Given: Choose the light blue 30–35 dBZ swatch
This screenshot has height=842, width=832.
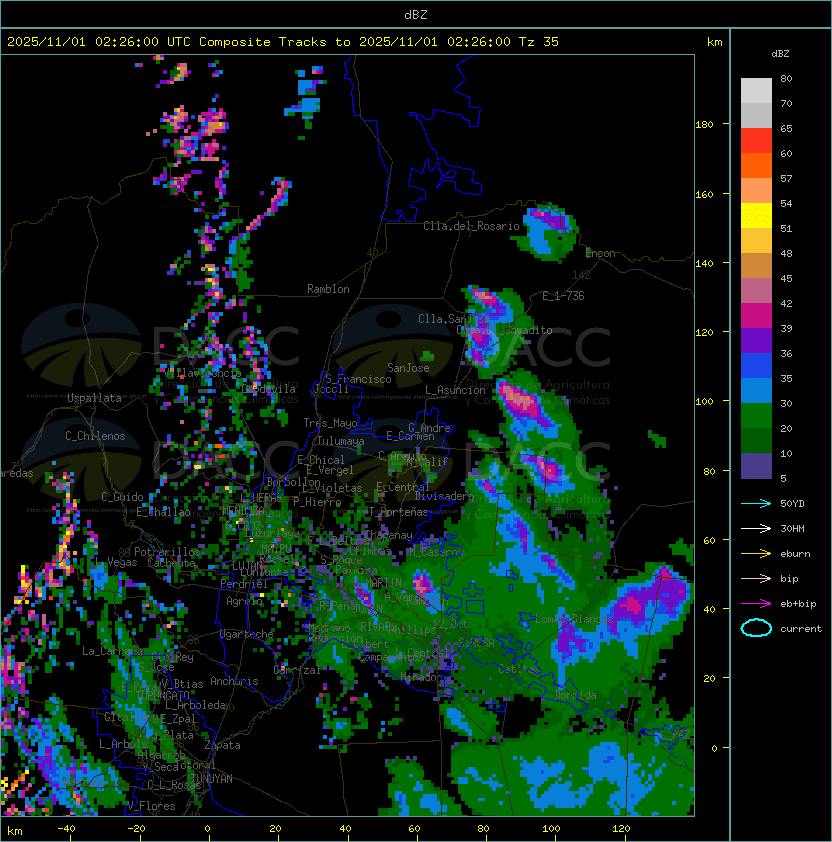Looking at the screenshot, I should [756, 390].
